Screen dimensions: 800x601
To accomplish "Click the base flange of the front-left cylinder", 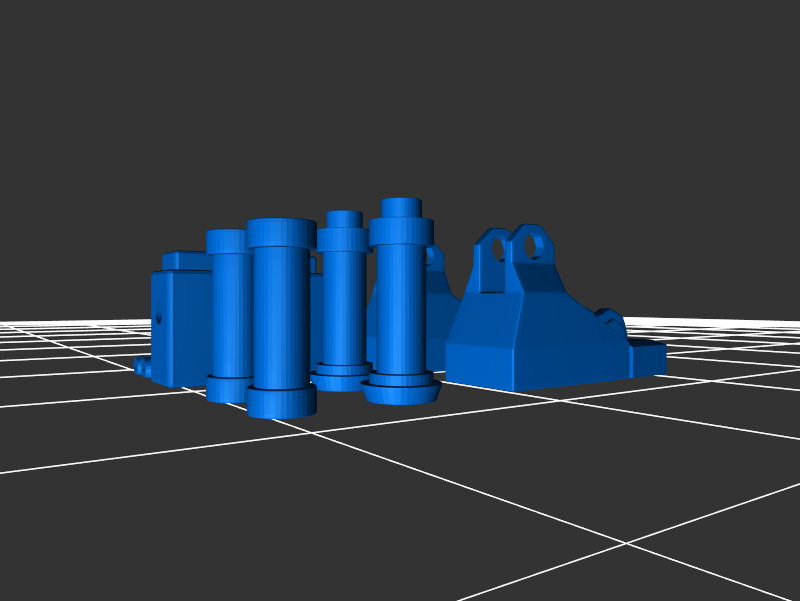I will [281, 402].
